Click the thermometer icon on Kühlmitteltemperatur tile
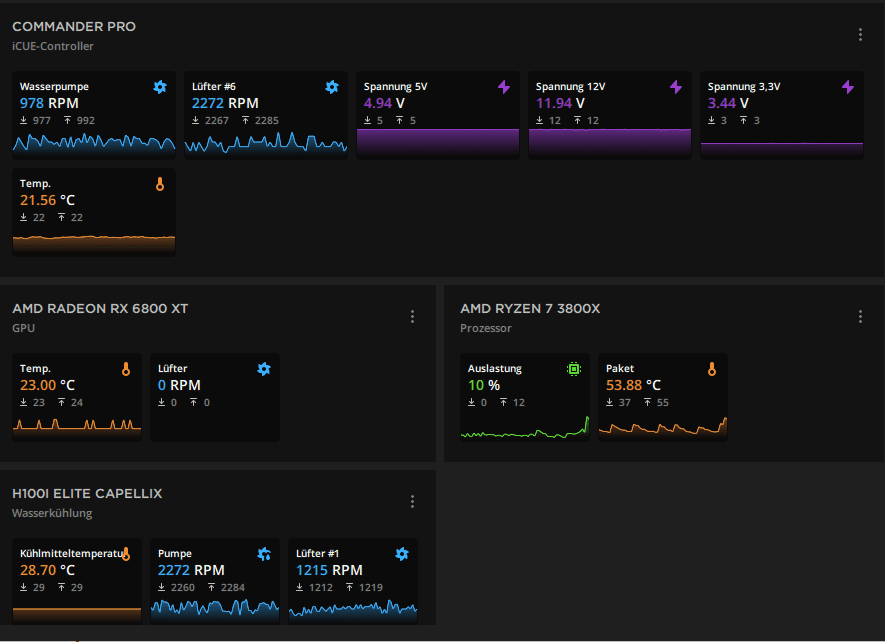The width and height of the screenshot is (885, 642). 126,554
